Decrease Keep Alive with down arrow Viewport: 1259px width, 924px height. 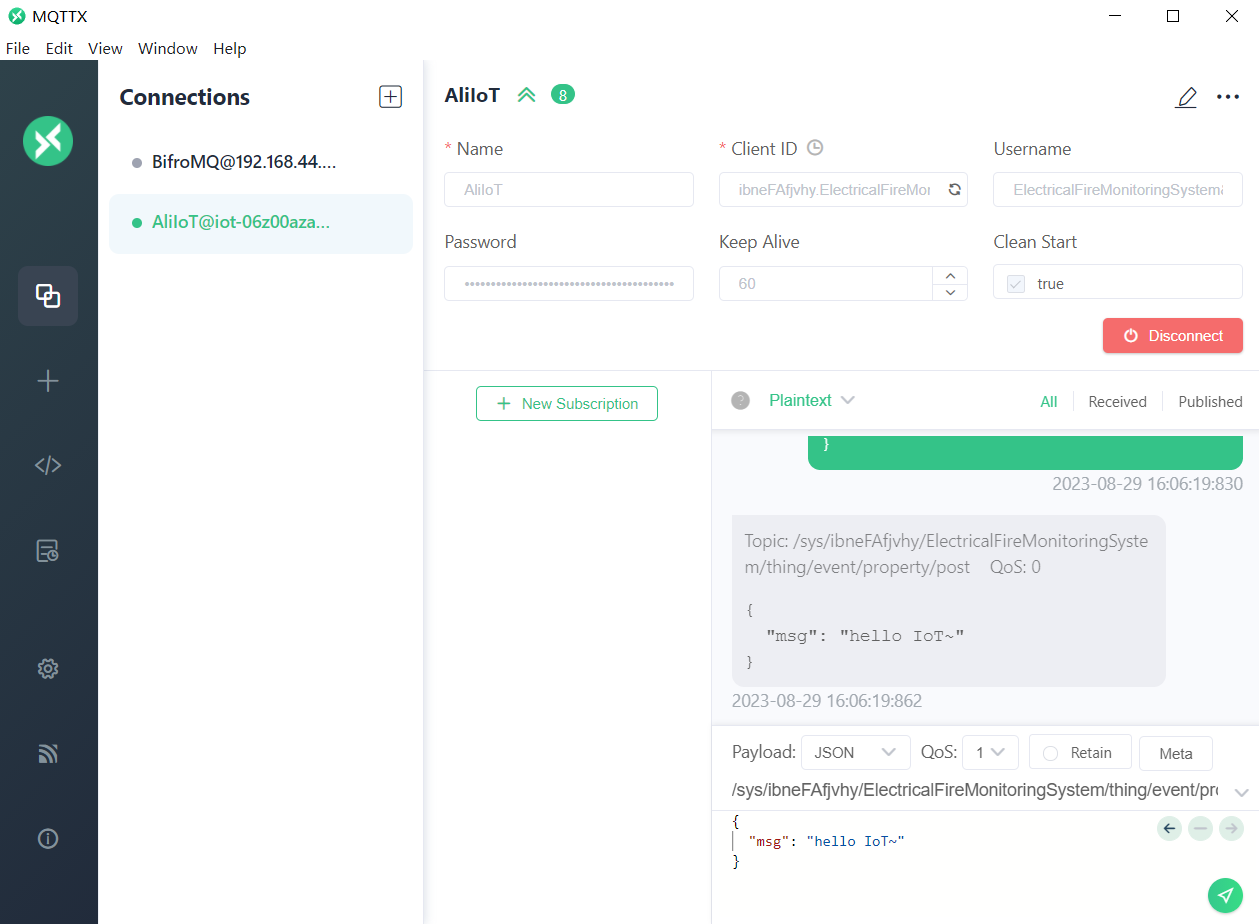click(950, 292)
